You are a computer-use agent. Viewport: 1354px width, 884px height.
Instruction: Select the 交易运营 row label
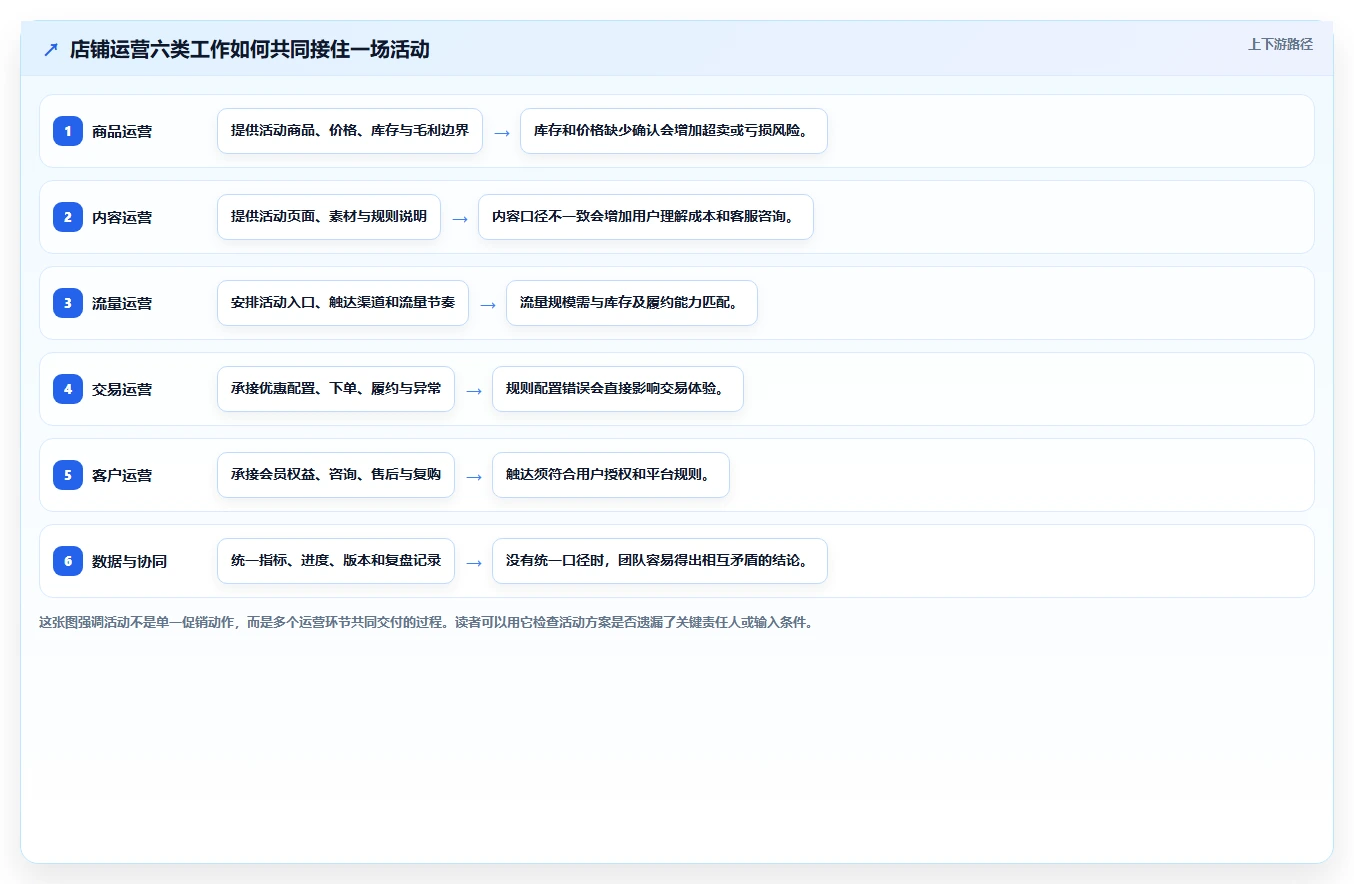coord(122,389)
